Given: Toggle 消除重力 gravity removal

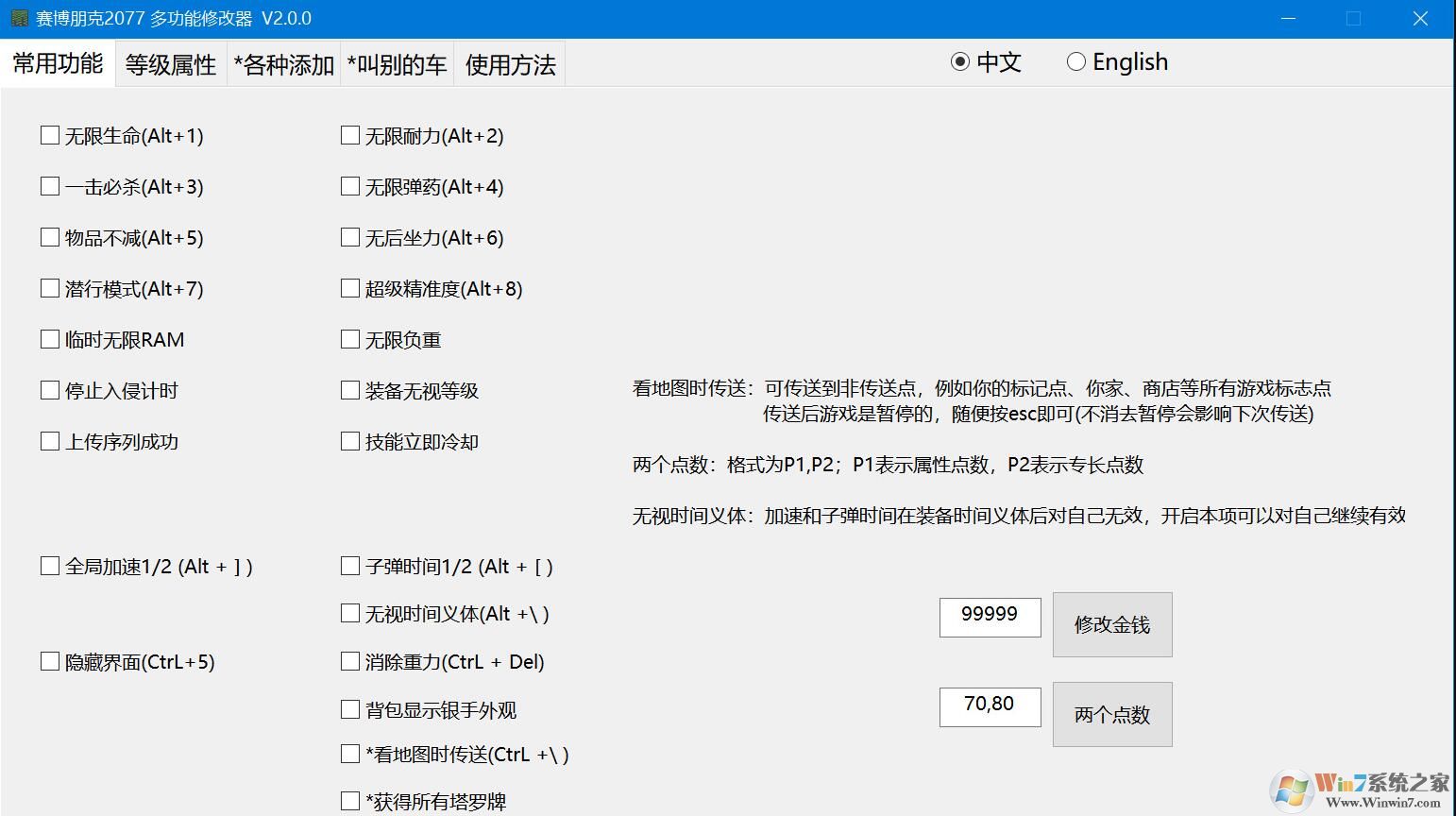Looking at the screenshot, I should click(x=349, y=661).
